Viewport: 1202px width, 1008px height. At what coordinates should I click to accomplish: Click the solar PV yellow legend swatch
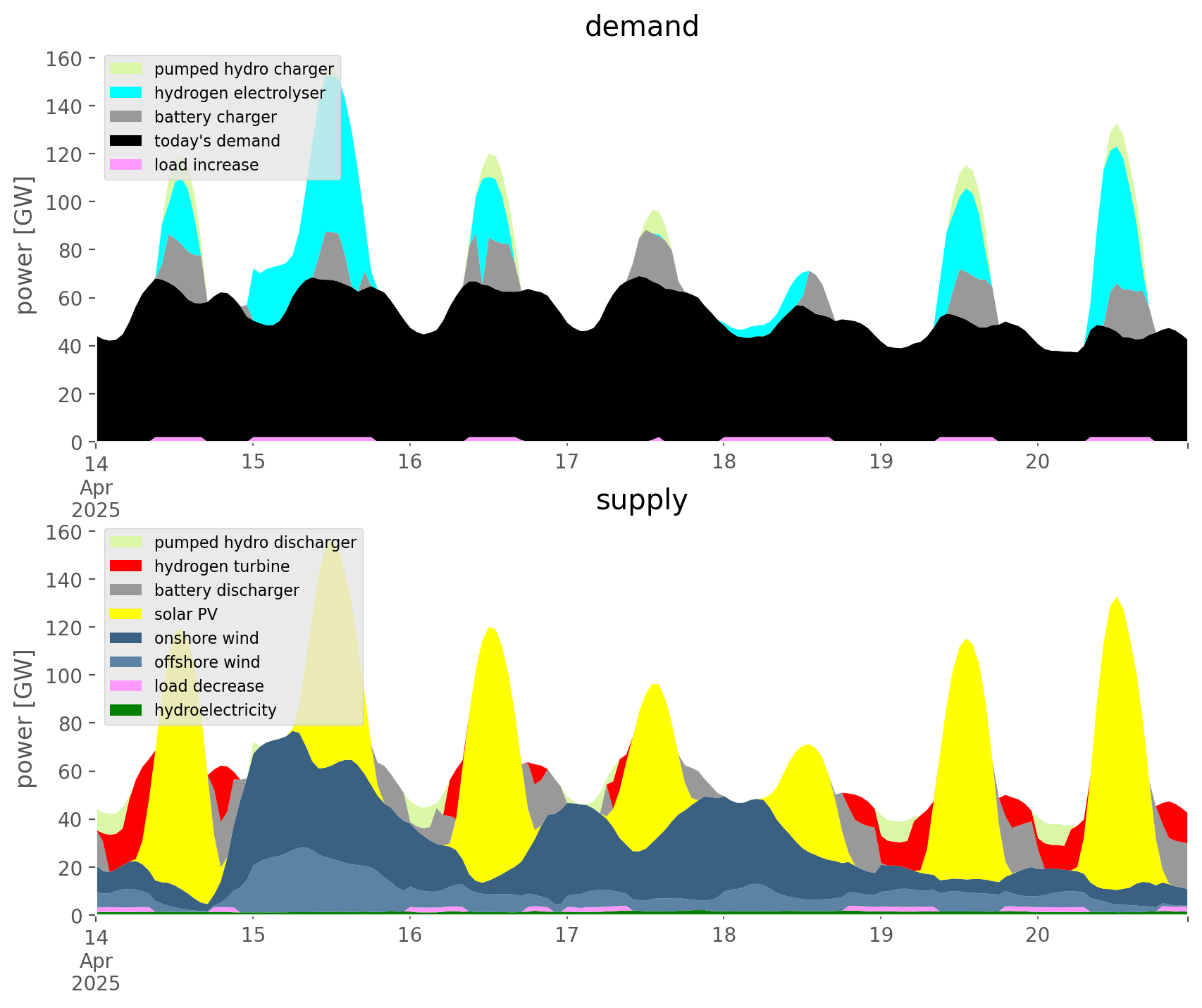(x=127, y=614)
